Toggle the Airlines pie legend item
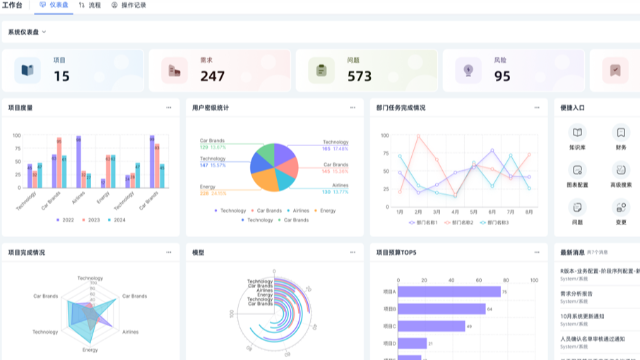This screenshot has height=360, width=640. coord(298,211)
